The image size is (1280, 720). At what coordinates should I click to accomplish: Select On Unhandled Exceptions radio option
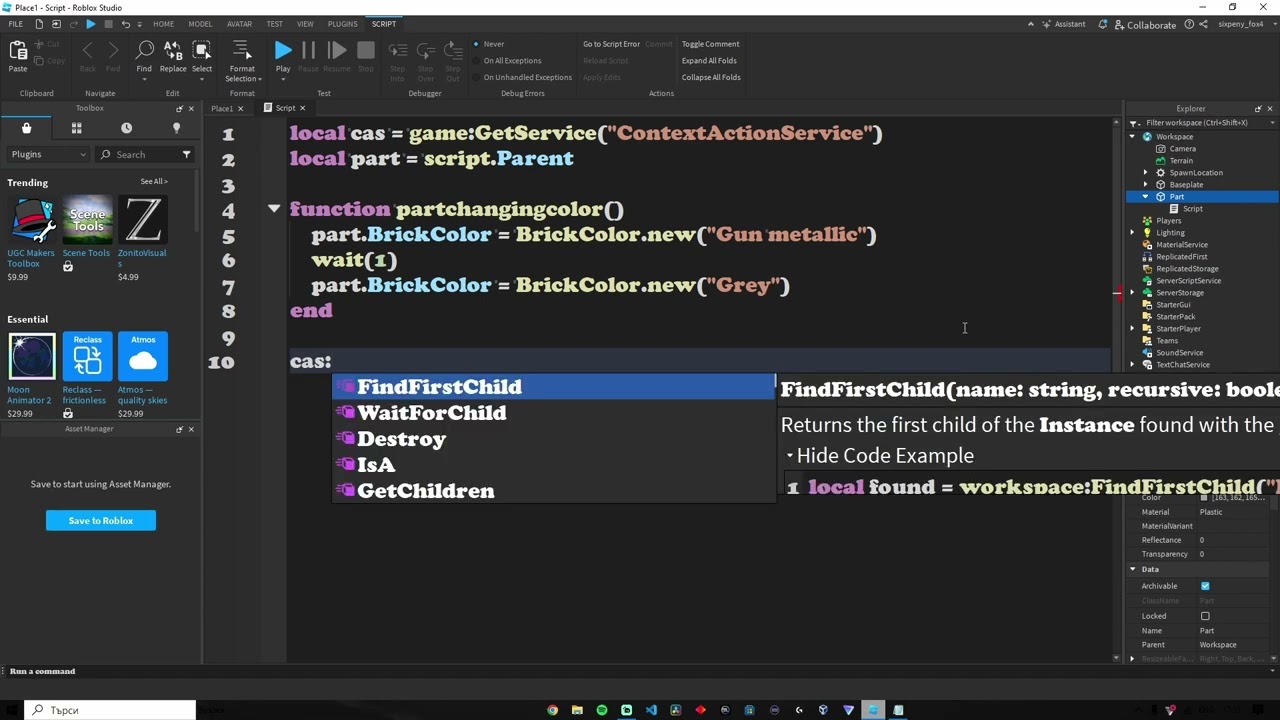point(477,77)
